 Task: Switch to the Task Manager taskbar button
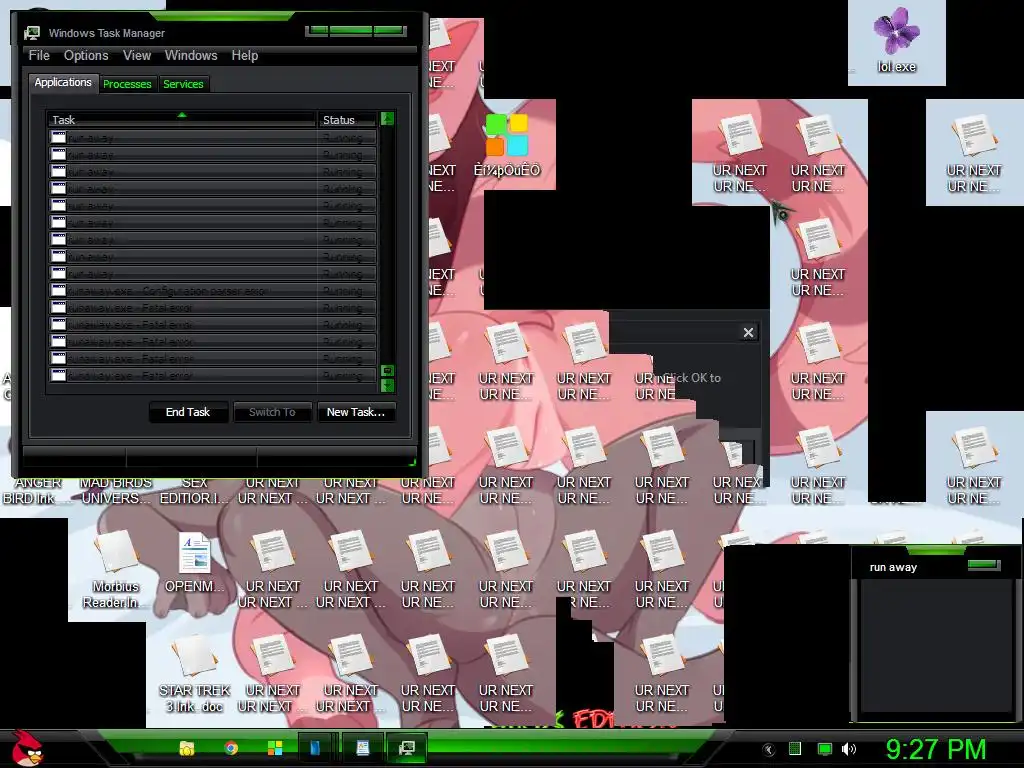point(408,748)
